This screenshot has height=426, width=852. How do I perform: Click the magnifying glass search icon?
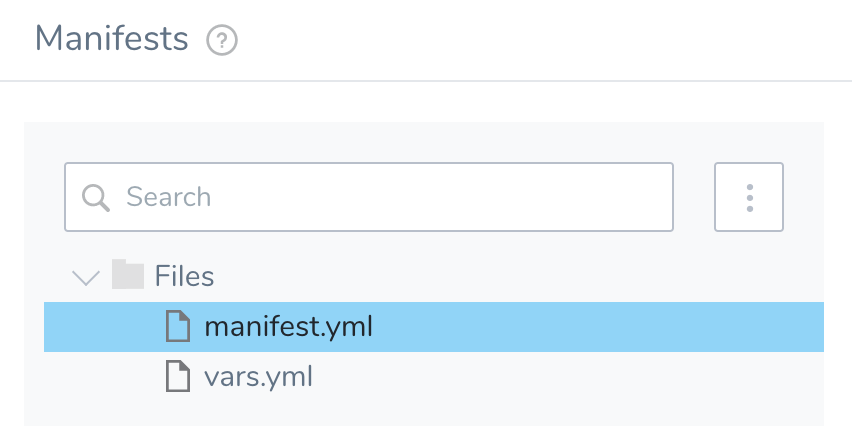[x=96, y=198]
